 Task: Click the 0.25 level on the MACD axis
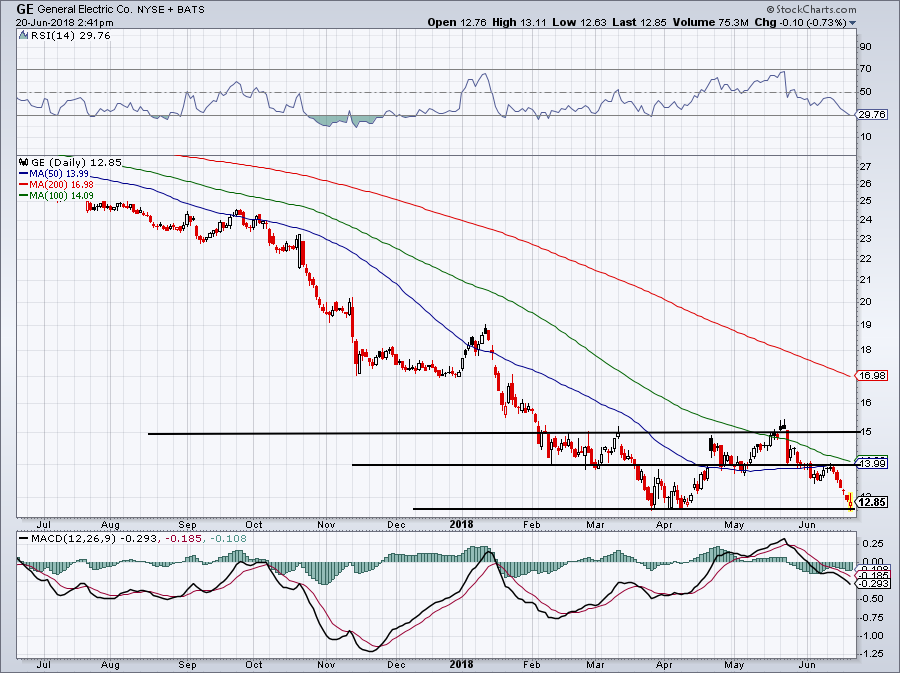click(874, 543)
